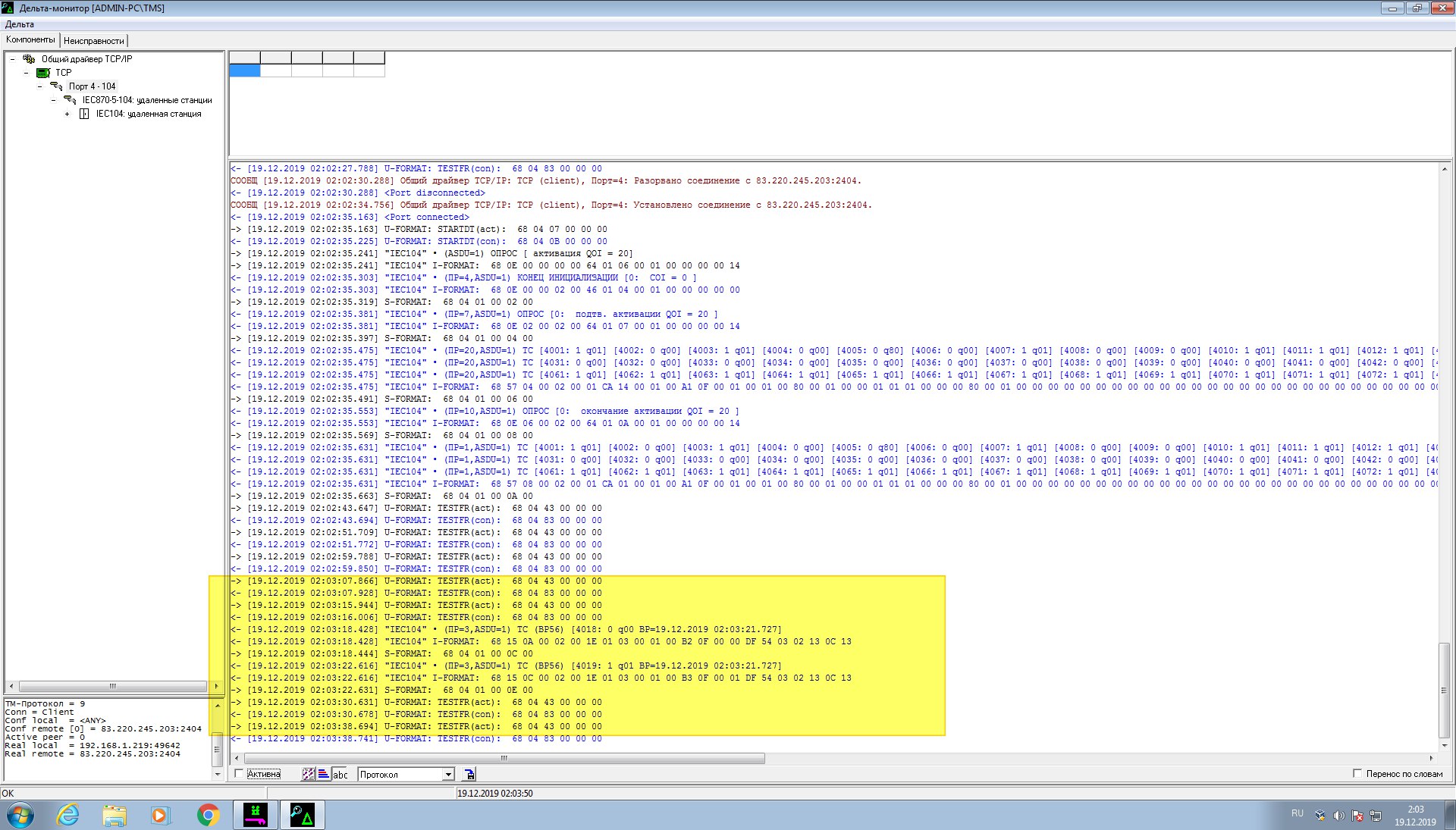Click the taskbar clock showing 2:03
Screen dimensions: 1456x830
point(1415,816)
